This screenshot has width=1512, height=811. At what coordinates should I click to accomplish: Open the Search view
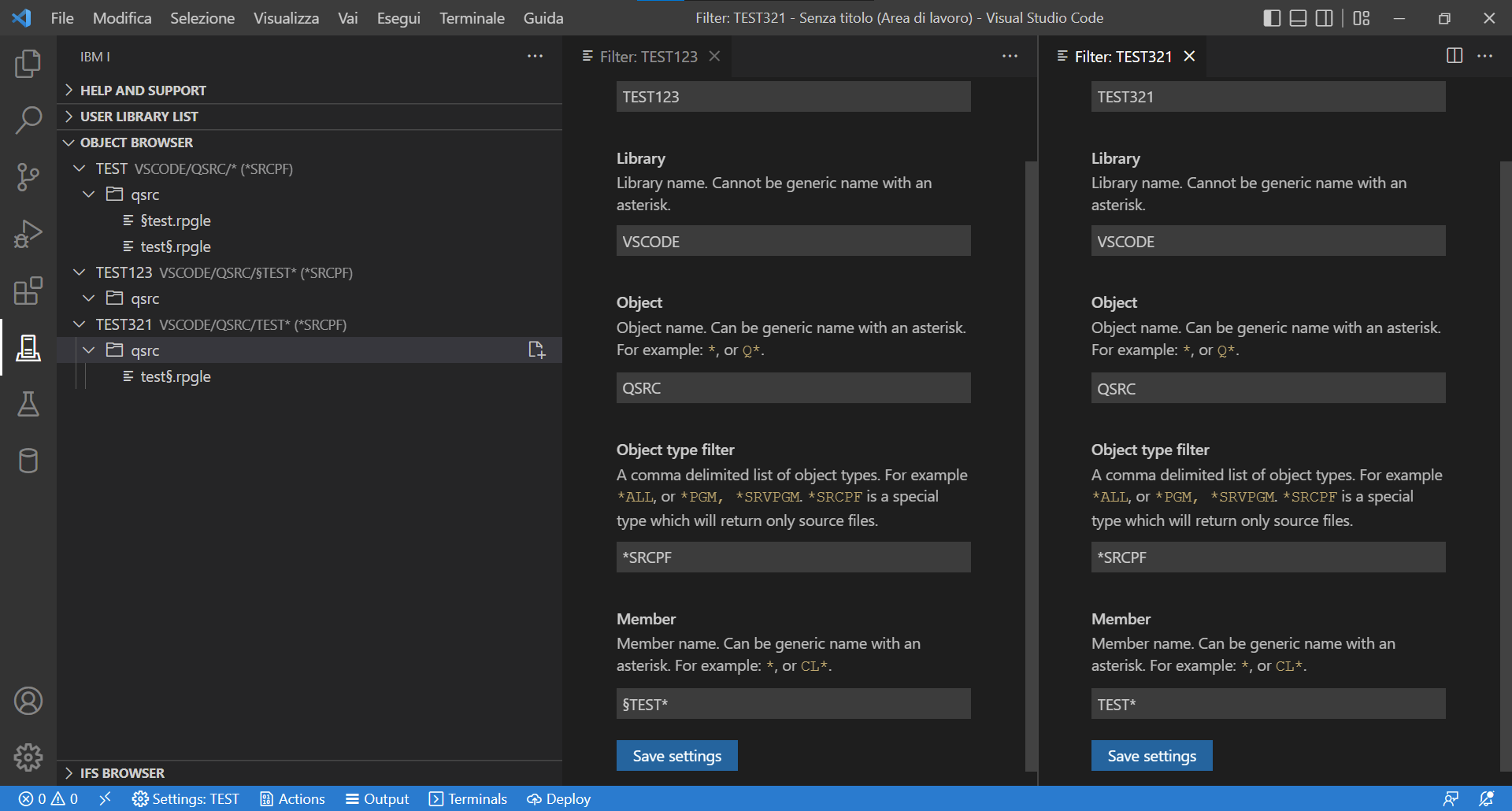click(28, 120)
